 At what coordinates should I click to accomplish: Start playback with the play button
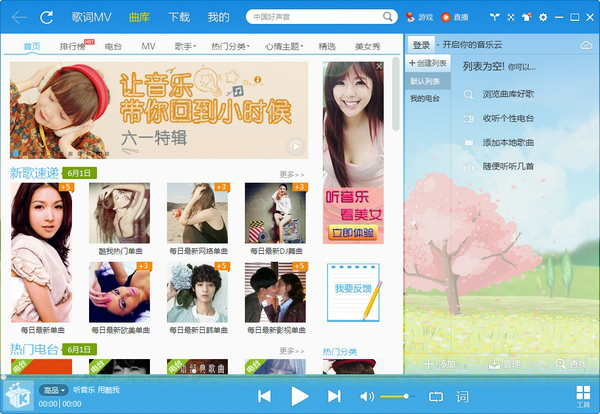click(x=300, y=396)
